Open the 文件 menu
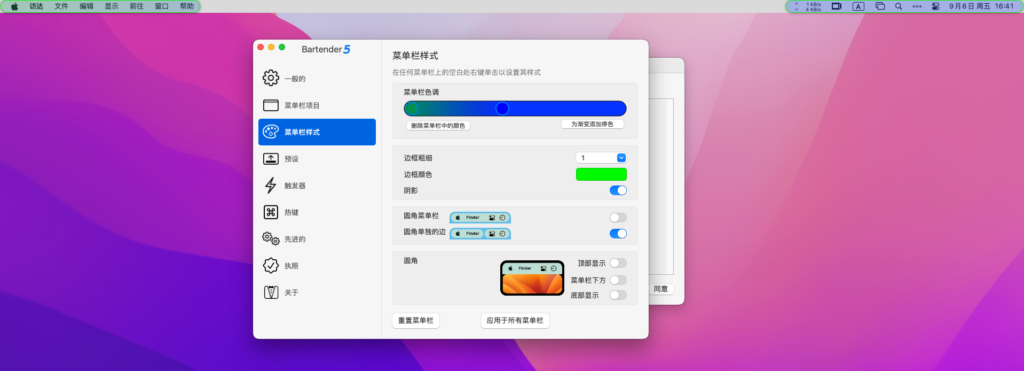This screenshot has height=371, width=1024. [x=61, y=6]
